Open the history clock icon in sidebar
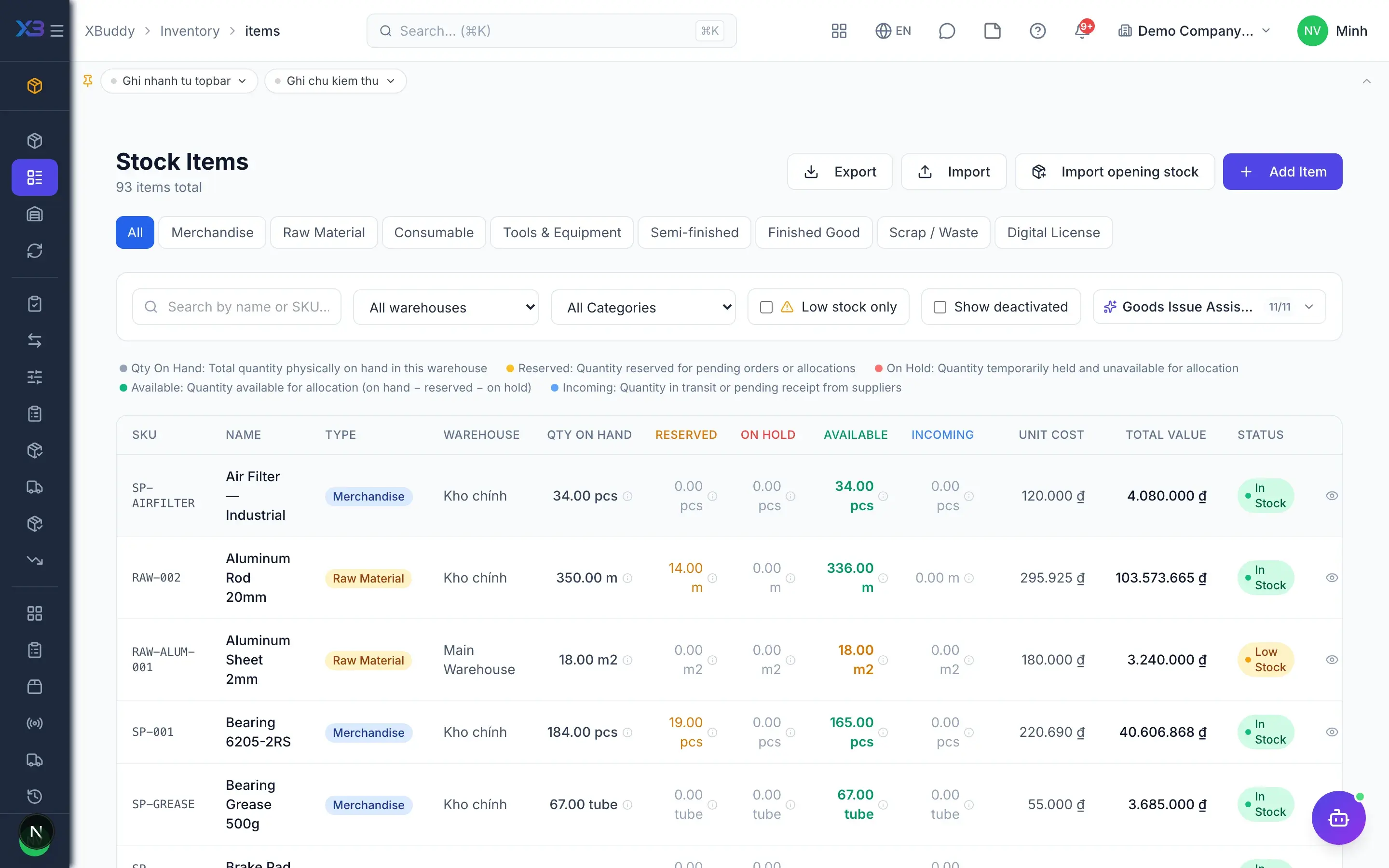 [x=34, y=796]
